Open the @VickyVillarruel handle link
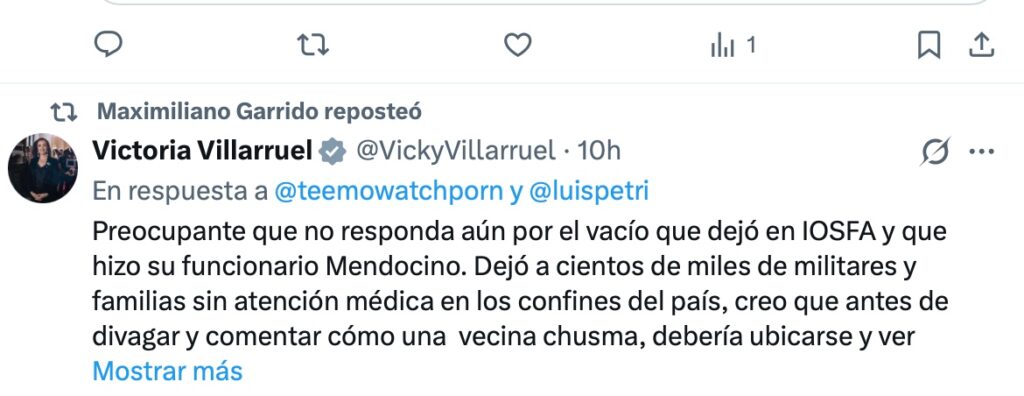 455,151
